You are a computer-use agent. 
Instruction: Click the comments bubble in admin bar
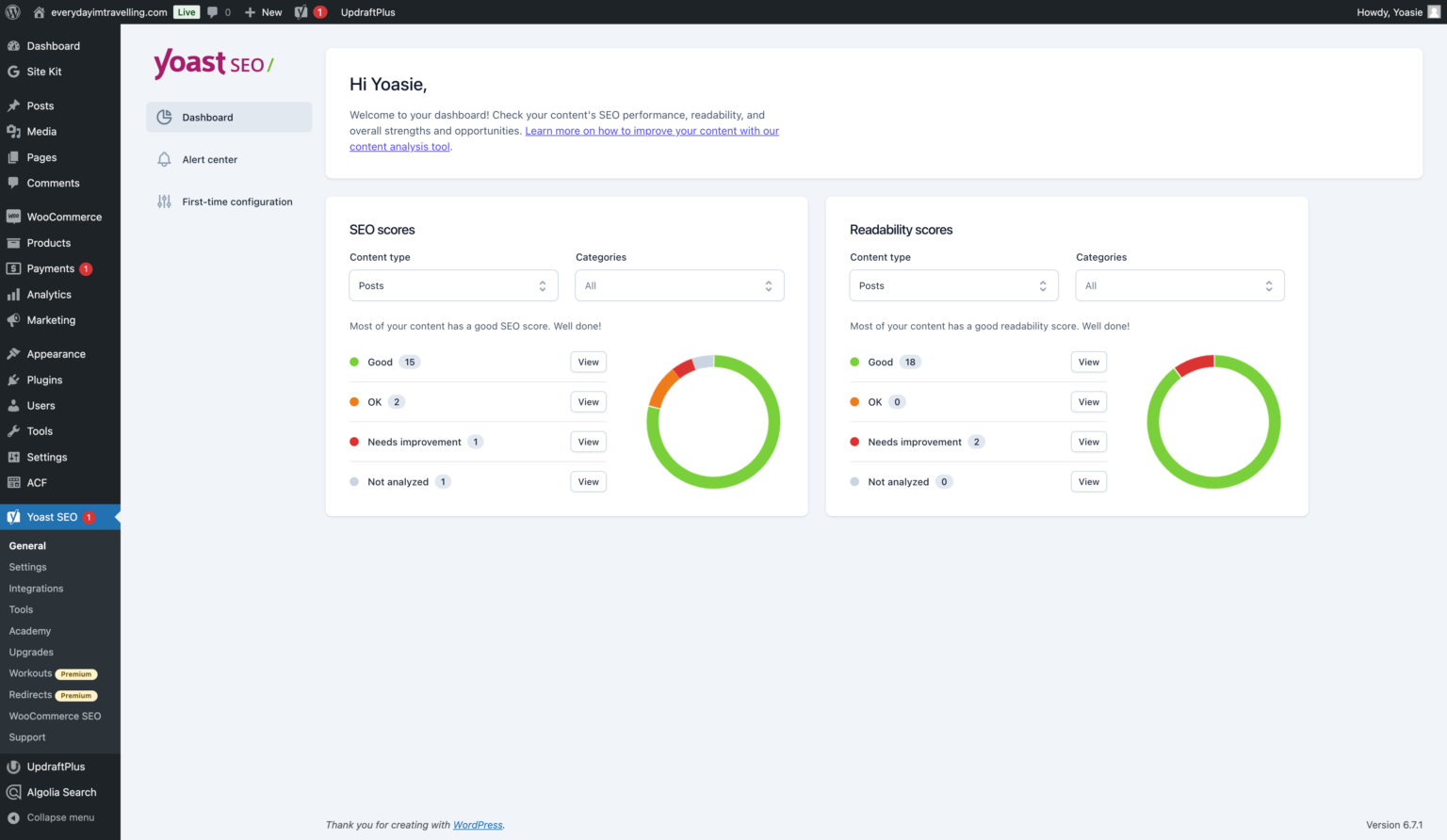coord(212,12)
